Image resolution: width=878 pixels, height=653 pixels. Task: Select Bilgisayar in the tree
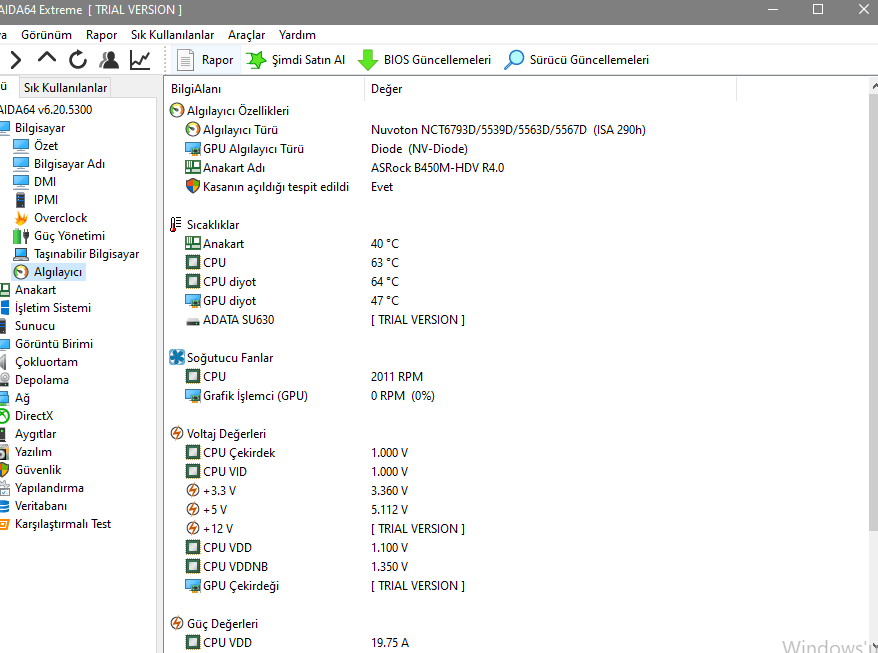40,128
